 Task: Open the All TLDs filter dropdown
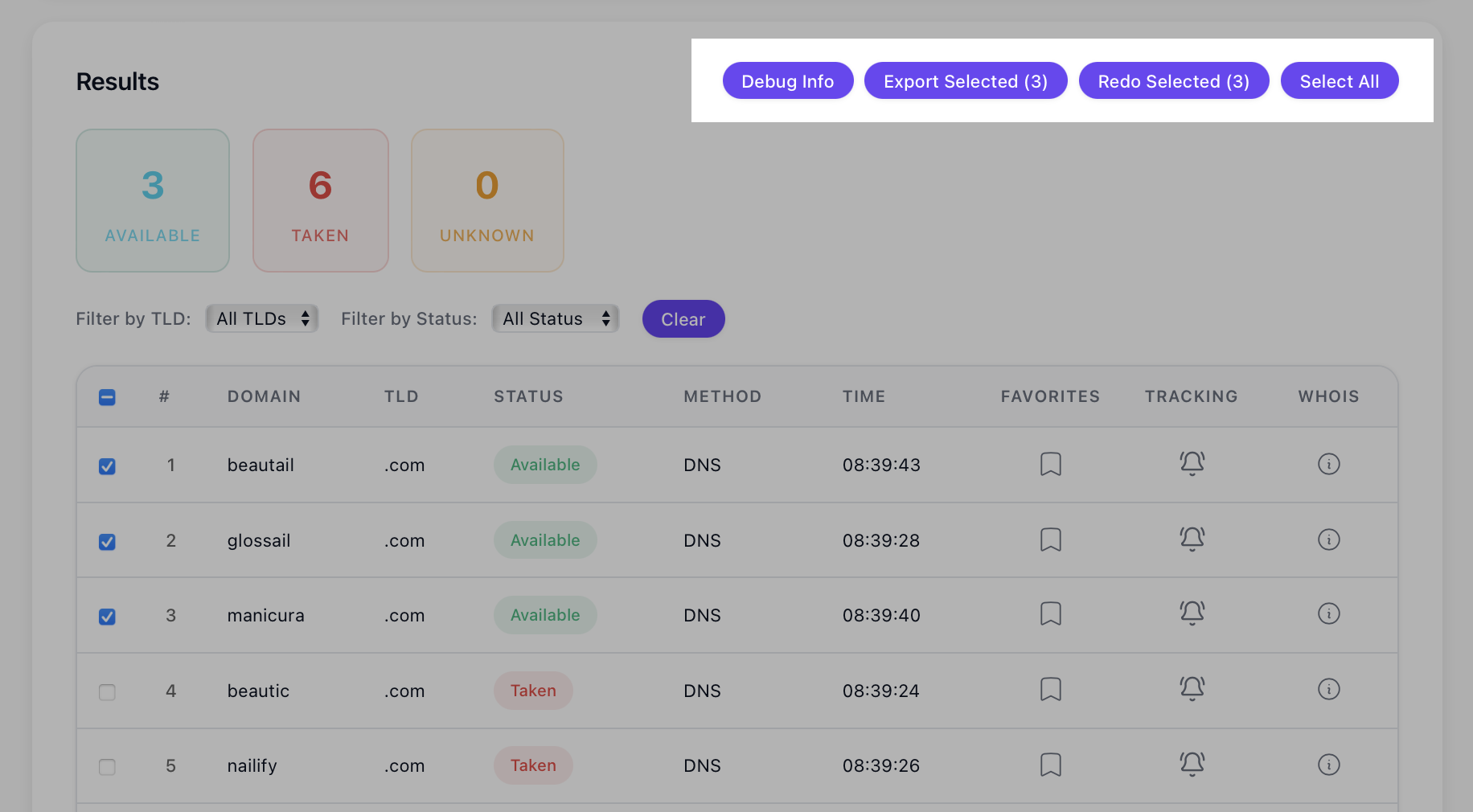click(262, 318)
